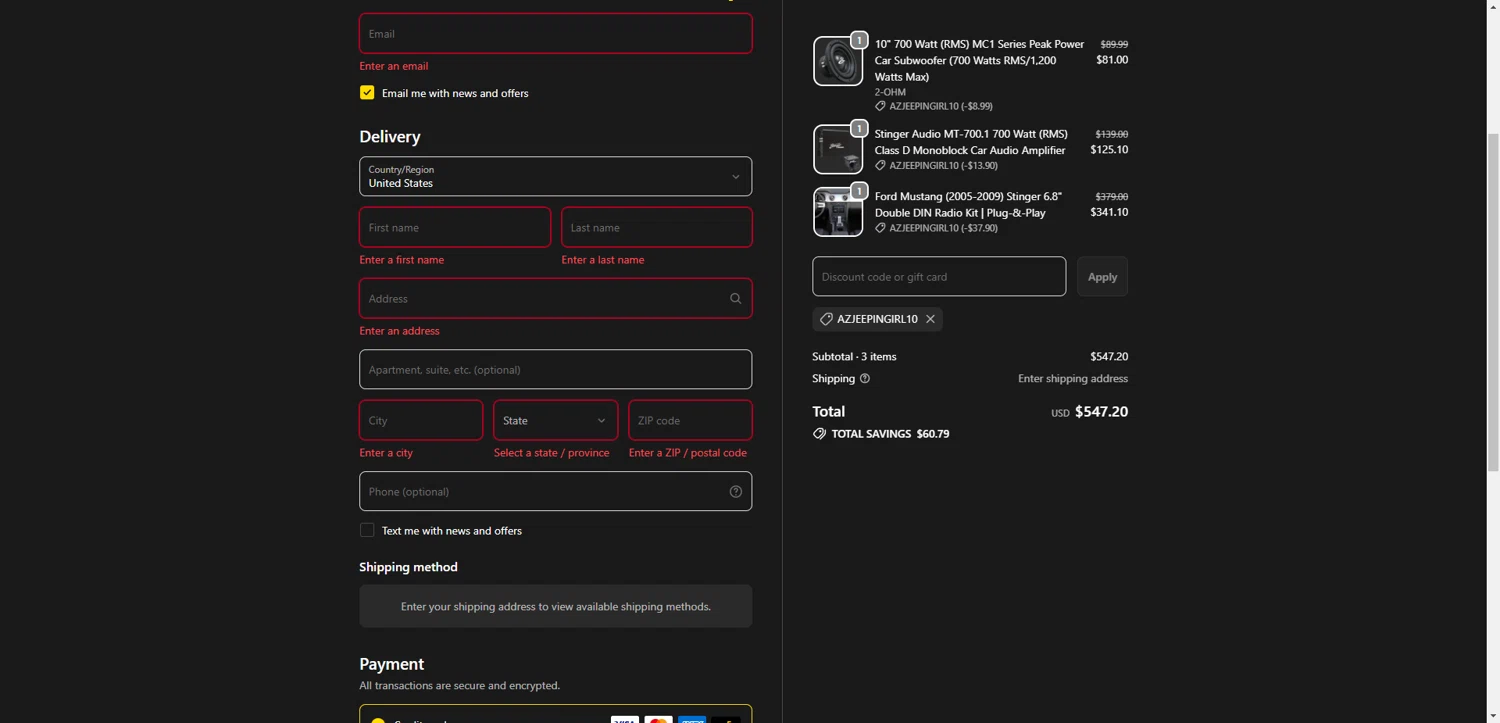
Task: Open the Country/Region dropdown
Action: (555, 176)
